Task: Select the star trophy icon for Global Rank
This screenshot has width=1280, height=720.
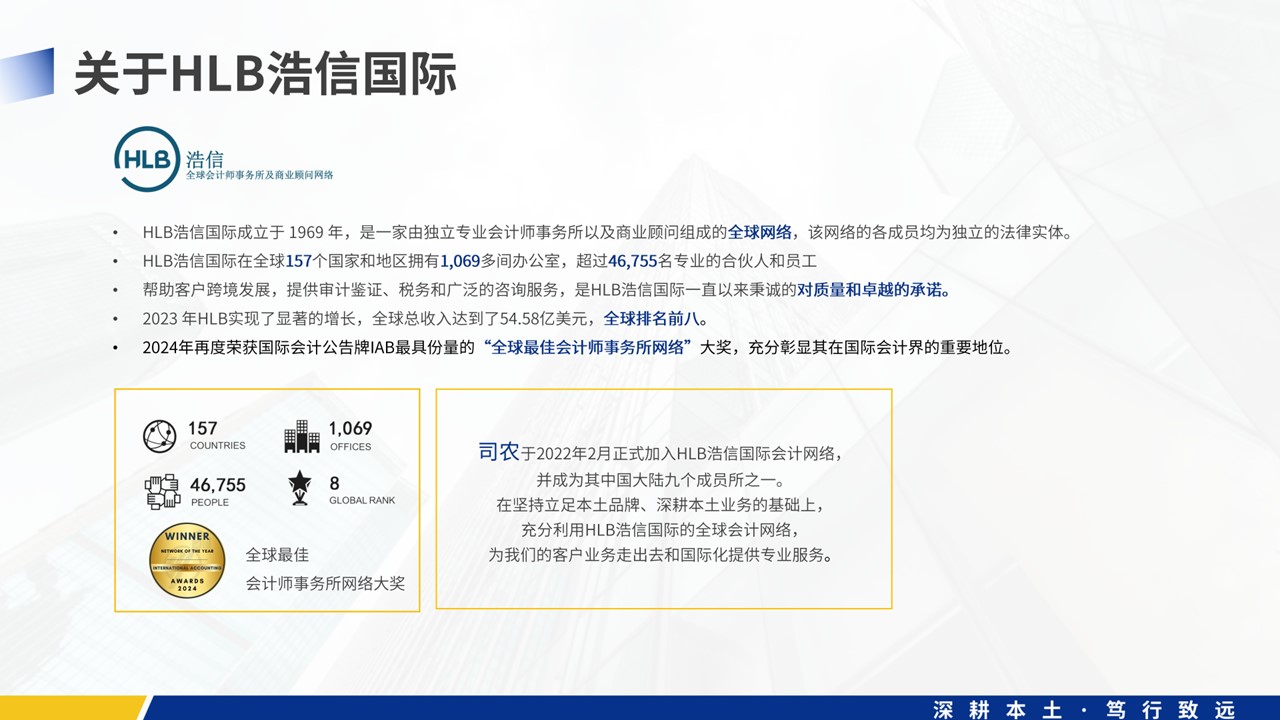Action: 300,489
